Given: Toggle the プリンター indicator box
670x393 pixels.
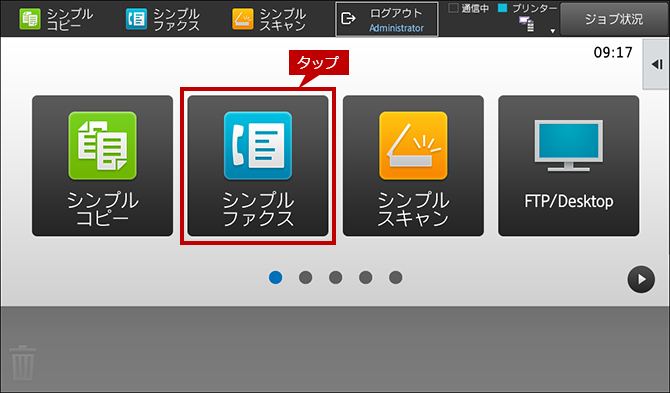Looking at the screenshot, I should click(x=503, y=8).
